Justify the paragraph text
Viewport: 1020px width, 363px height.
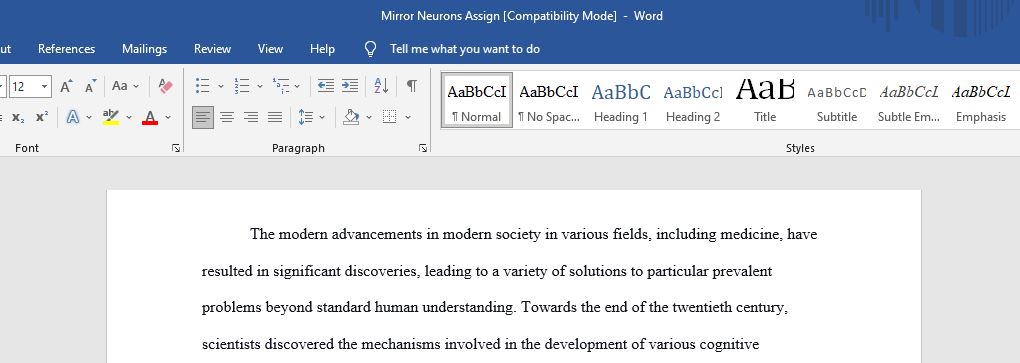pos(275,117)
